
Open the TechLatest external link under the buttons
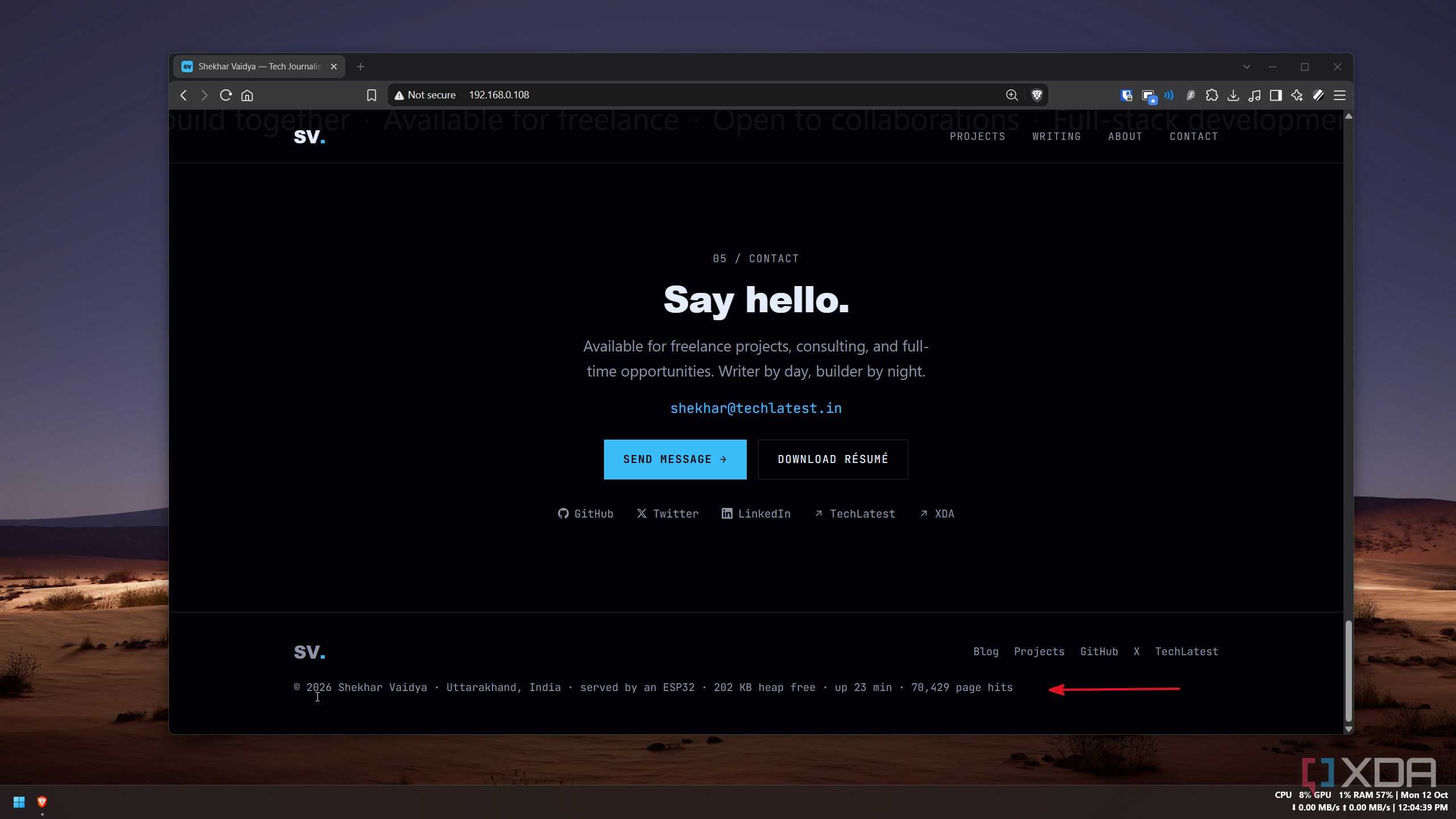pos(855,514)
